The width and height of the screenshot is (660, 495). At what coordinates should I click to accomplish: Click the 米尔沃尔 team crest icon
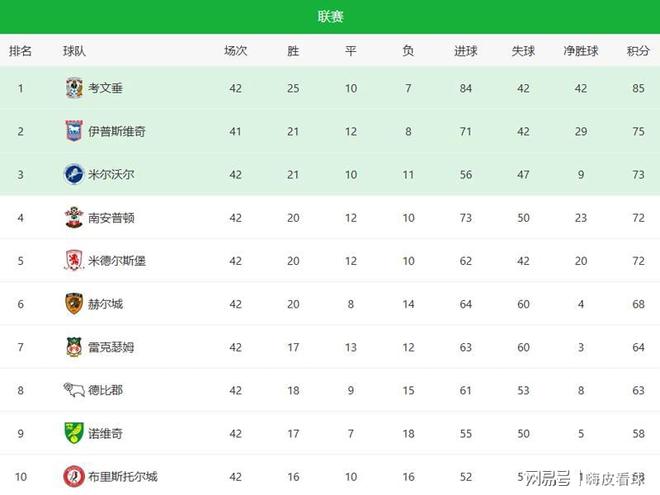tap(73, 174)
